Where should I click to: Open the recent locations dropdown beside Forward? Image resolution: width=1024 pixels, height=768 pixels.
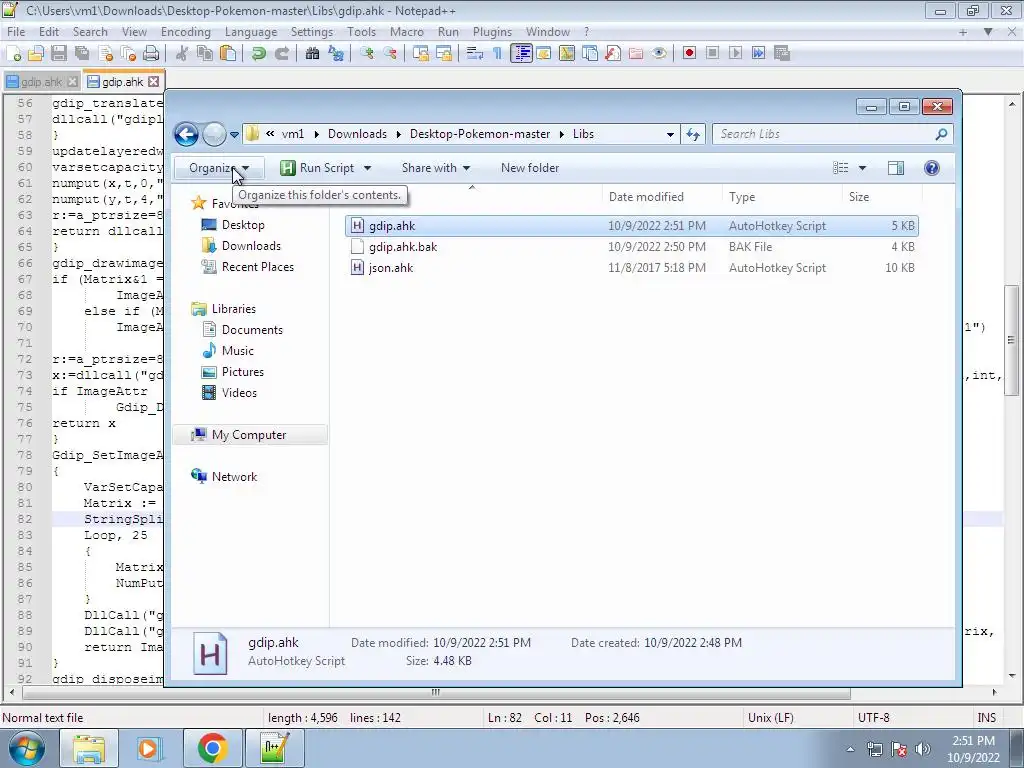click(x=234, y=135)
